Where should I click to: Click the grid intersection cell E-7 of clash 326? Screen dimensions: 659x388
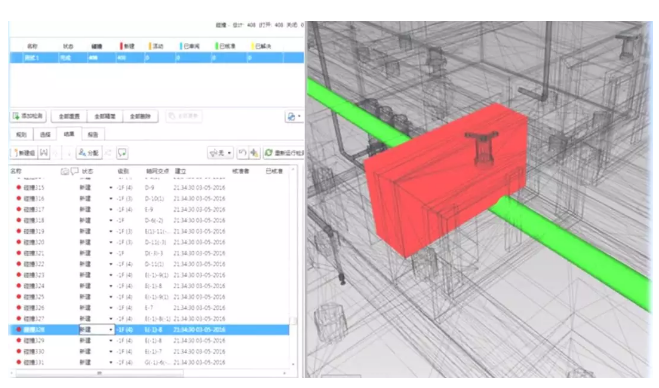pos(149,308)
